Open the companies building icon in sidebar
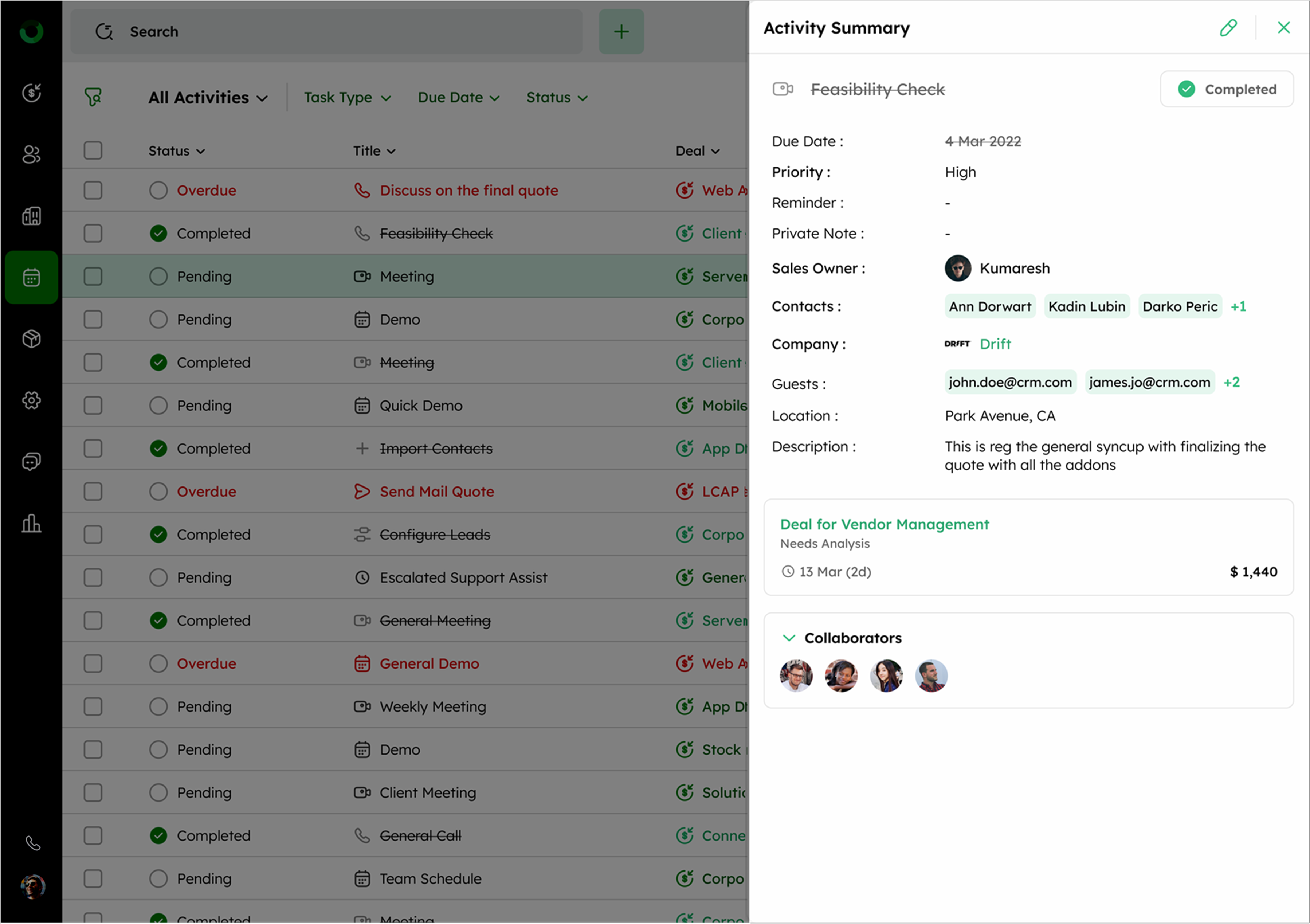The height and width of the screenshot is (924, 1310). coord(31,216)
